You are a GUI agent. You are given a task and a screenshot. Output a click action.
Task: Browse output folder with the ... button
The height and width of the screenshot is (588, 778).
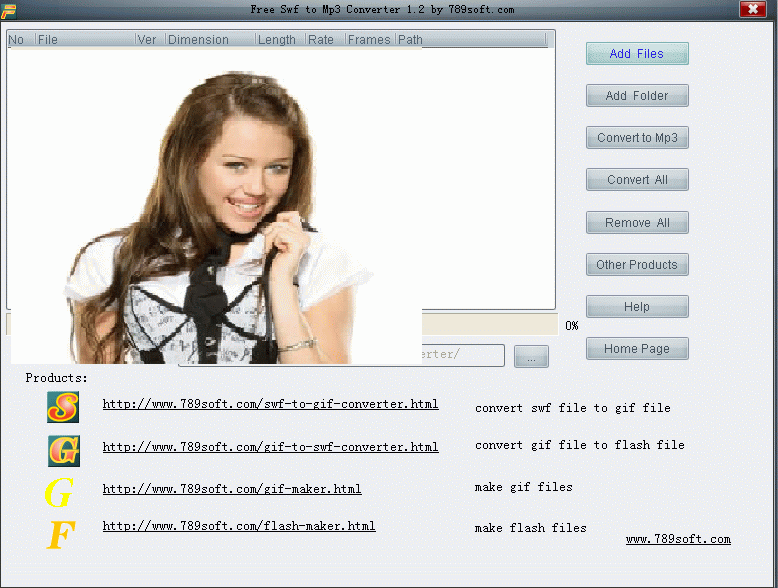pos(531,356)
